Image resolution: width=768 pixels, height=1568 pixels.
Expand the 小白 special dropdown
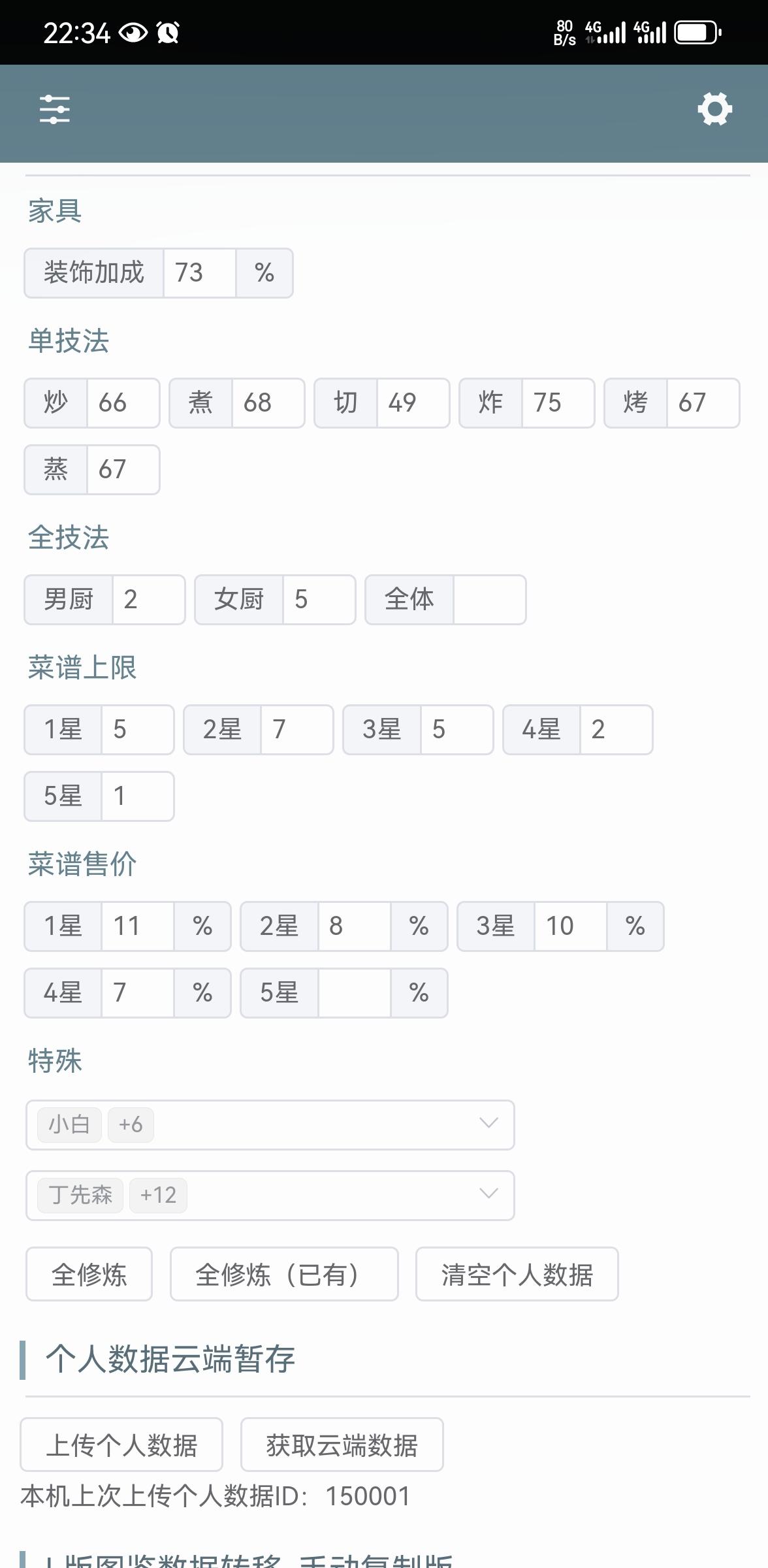click(x=488, y=1124)
